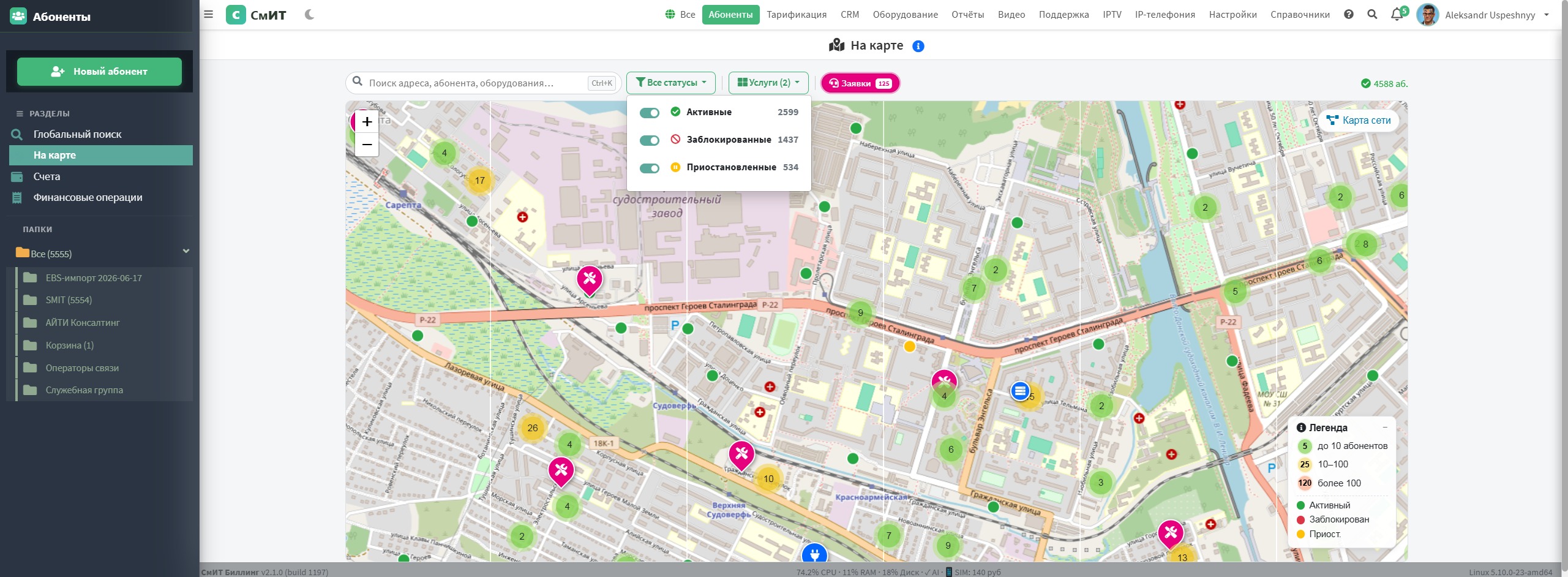
Task: Open the Служебная группа folder
Action: 84,390
